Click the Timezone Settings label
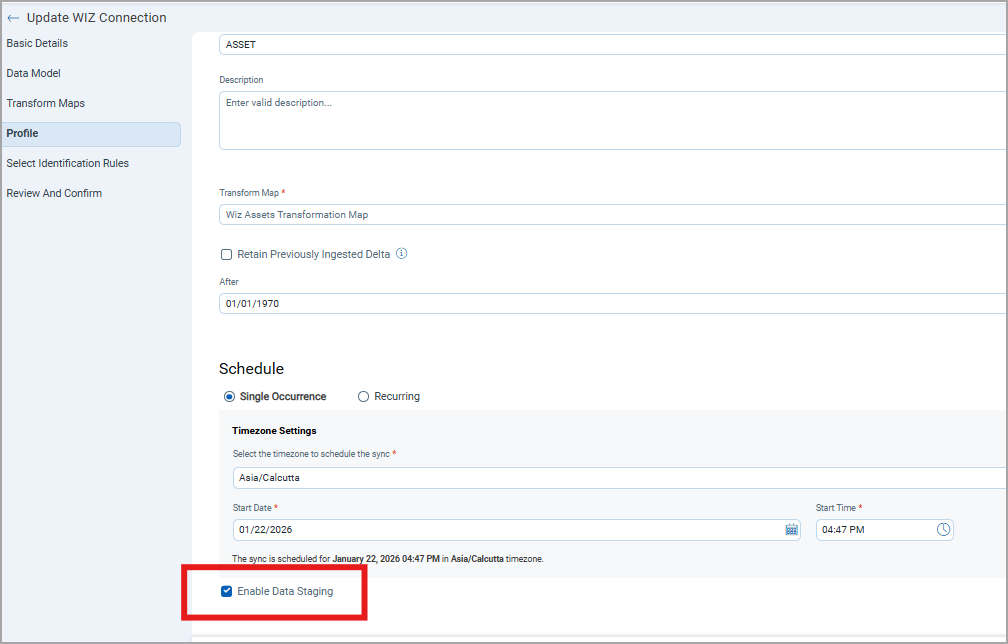Screen dimensions: 1008x644 (x=274, y=431)
